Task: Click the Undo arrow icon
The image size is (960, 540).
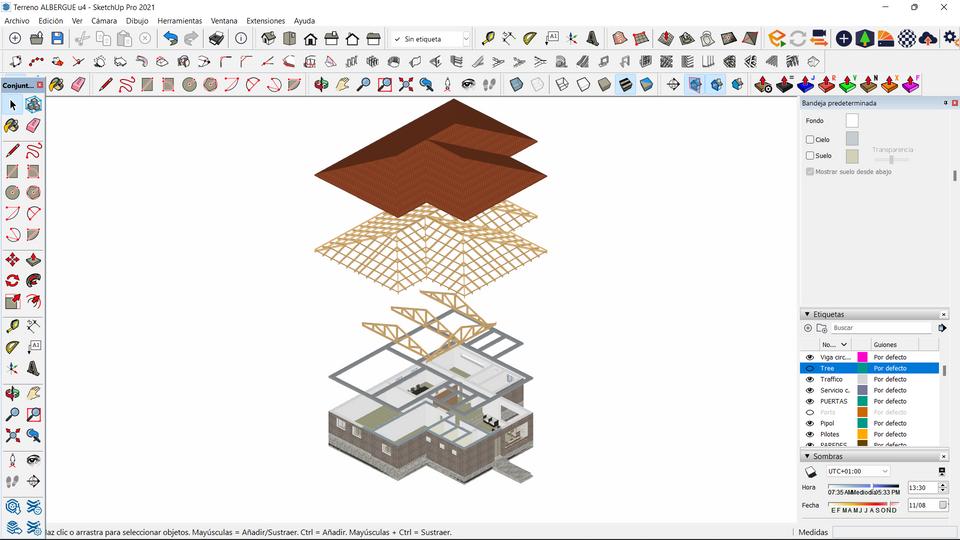Action: coord(170,39)
